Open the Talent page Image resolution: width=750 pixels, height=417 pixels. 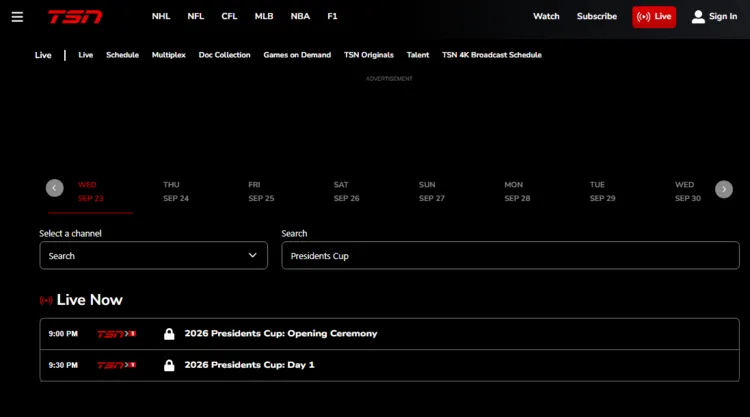click(418, 55)
